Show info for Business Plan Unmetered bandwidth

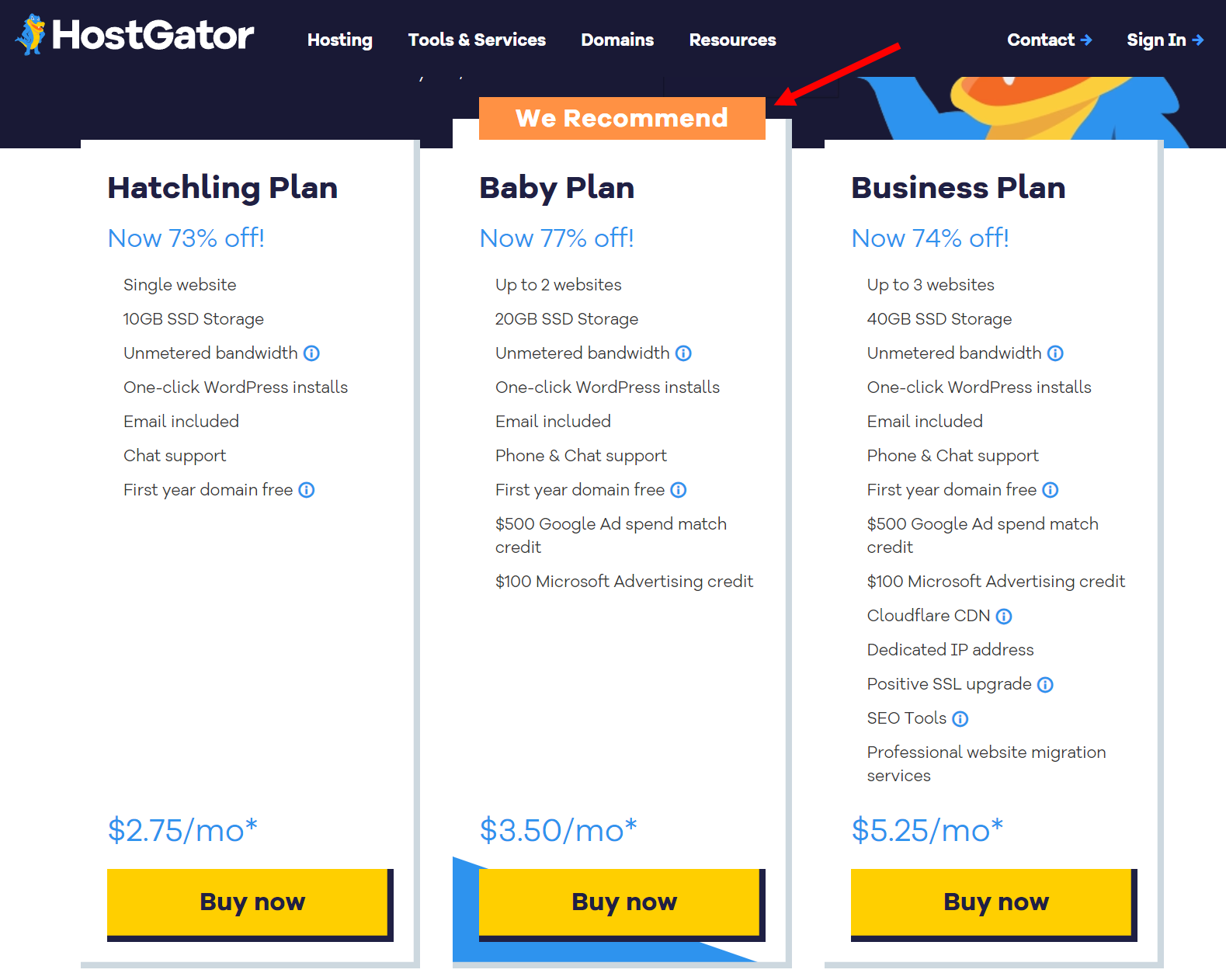(1055, 353)
